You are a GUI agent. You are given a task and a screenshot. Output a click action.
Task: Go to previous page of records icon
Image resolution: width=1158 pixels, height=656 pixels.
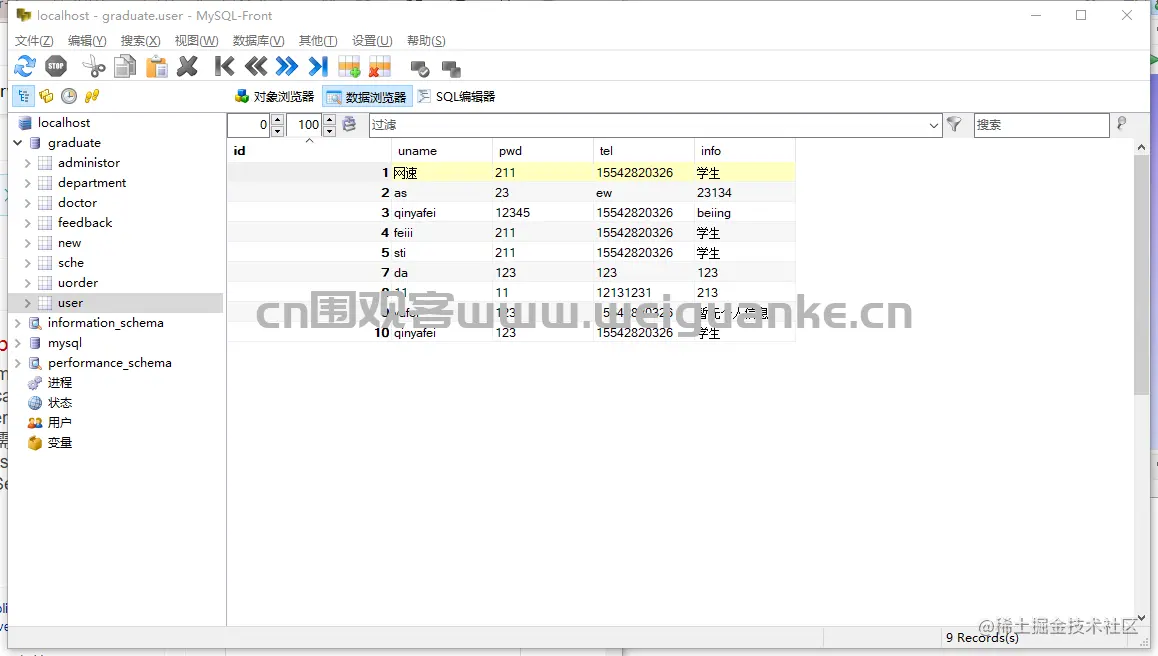[256, 66]
